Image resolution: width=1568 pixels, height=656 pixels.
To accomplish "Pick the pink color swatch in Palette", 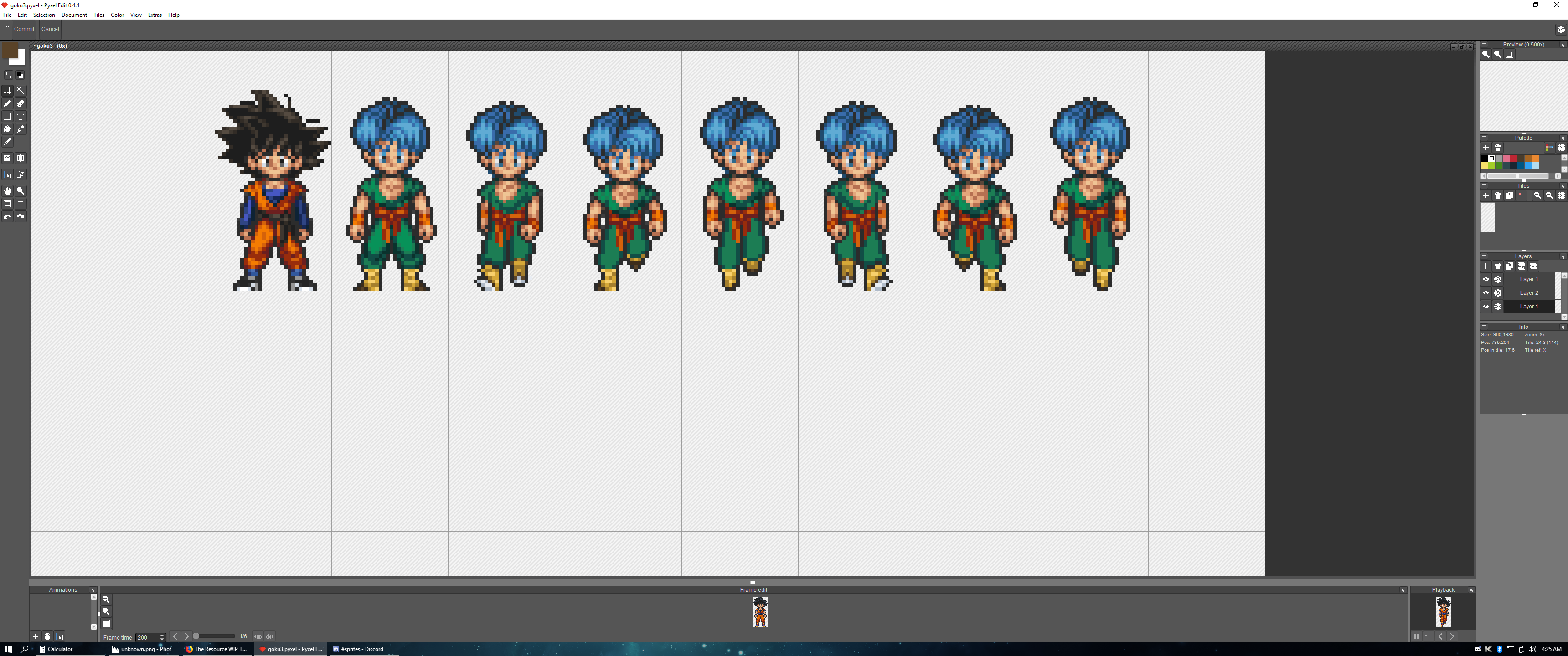I will pos(1506,159).
